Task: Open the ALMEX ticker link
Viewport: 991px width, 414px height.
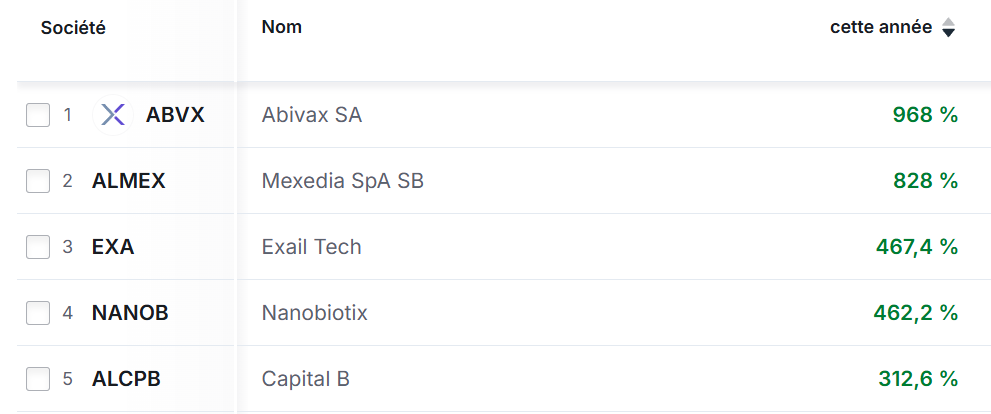Action: [x=128, y=181]
